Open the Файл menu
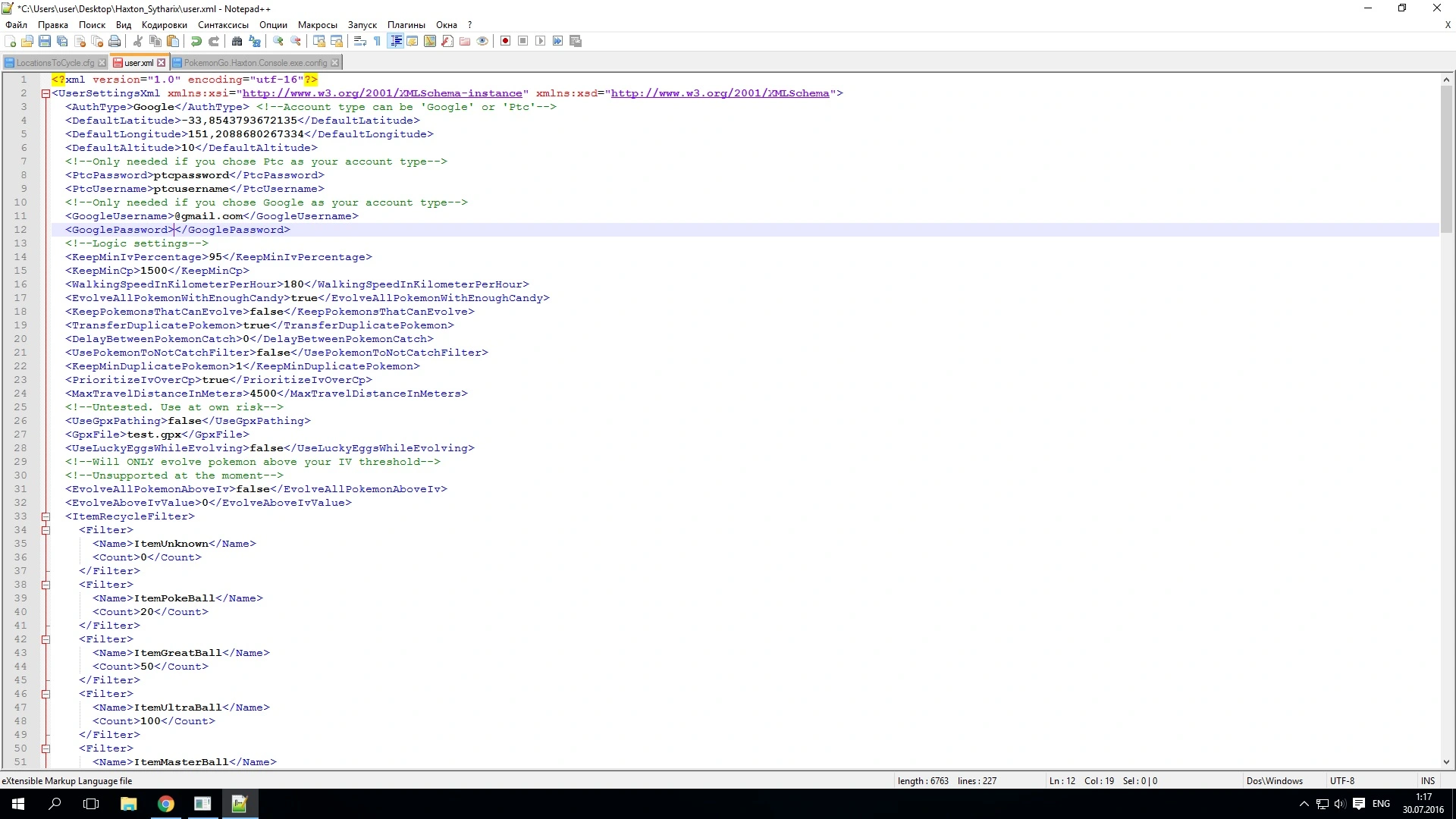Viewport: 1456px width, 819px height. (16, 25)
